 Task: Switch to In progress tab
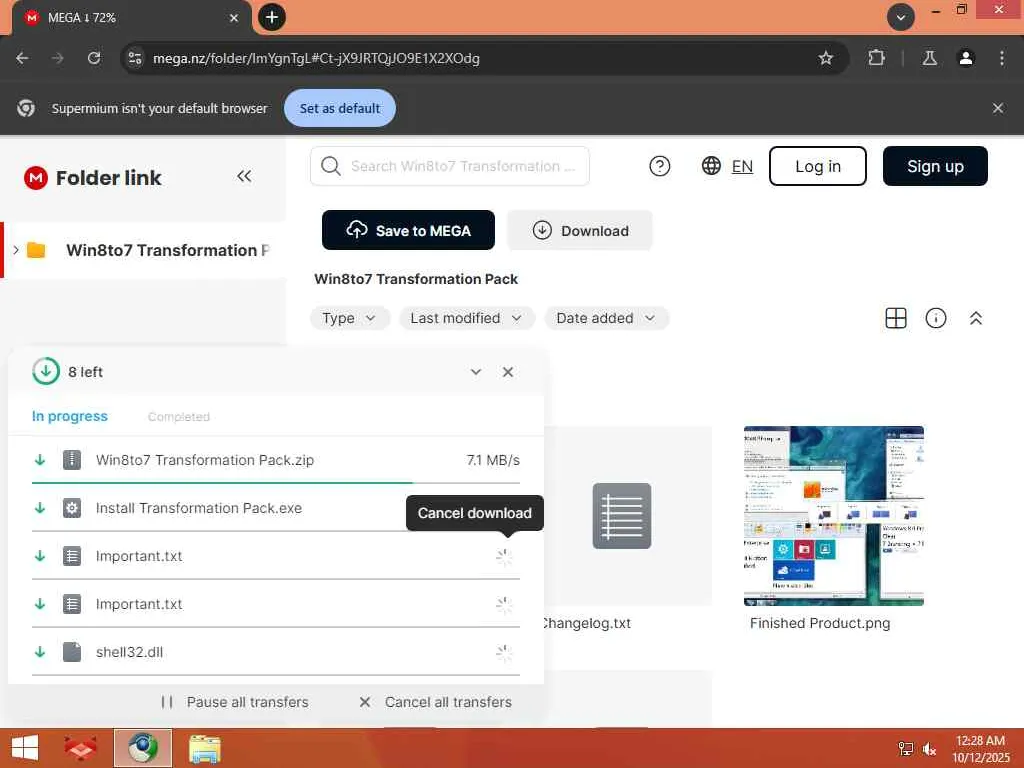tap(70, 416)
